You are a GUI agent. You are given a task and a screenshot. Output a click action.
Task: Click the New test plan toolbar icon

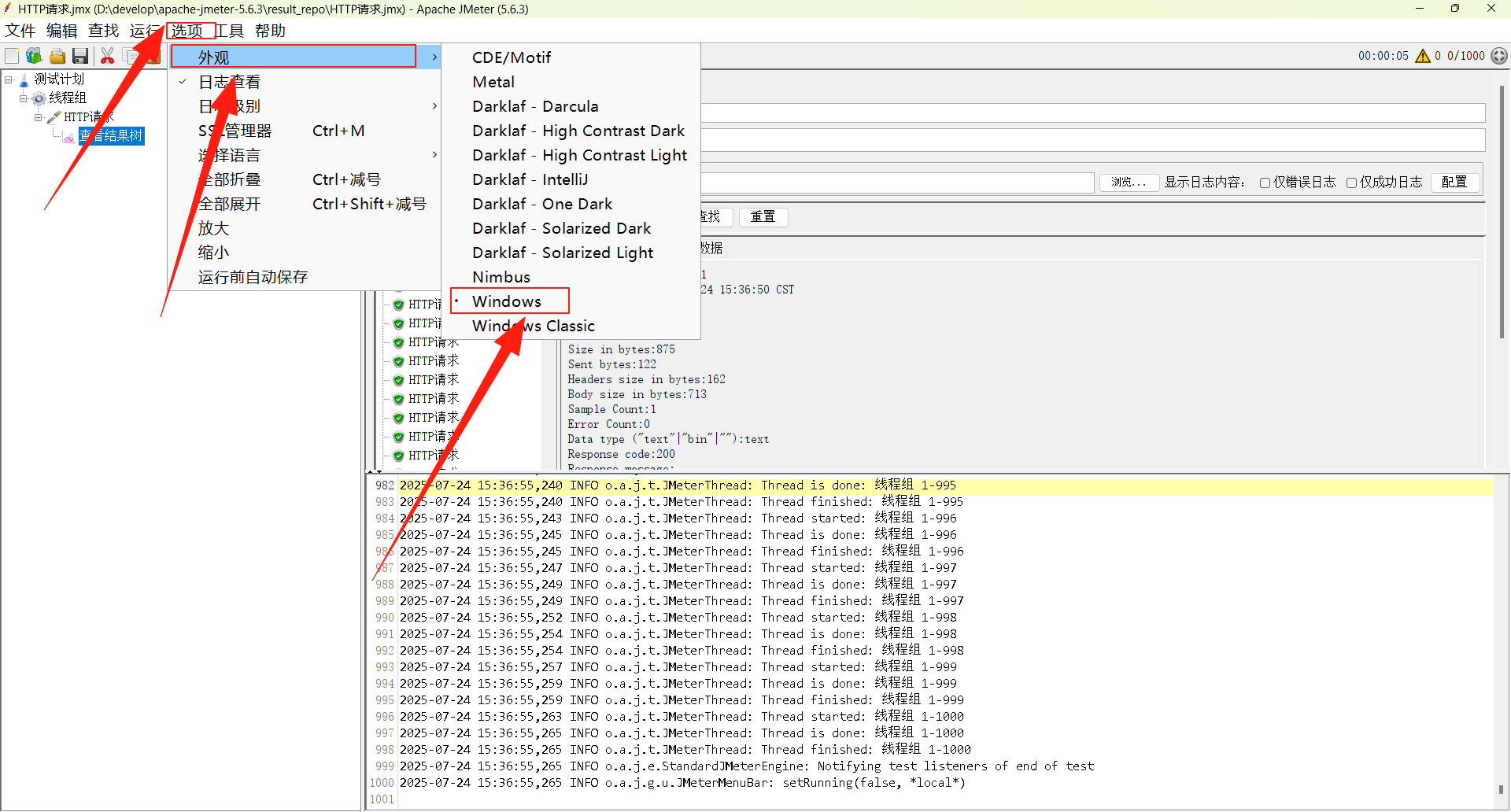pyautogui.click(x=12, y=56)
